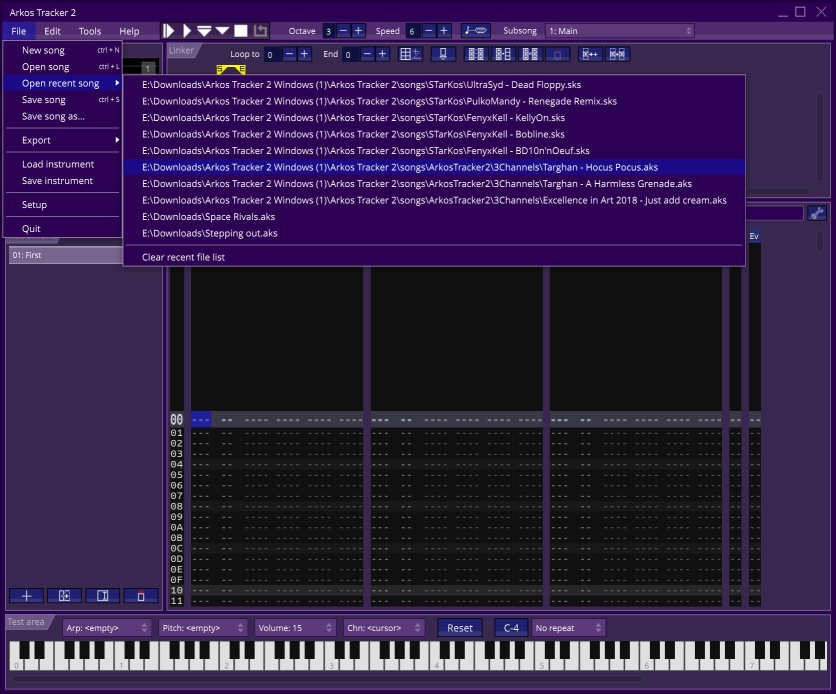Open the Volume: 15 dropdown

(295, 628)
